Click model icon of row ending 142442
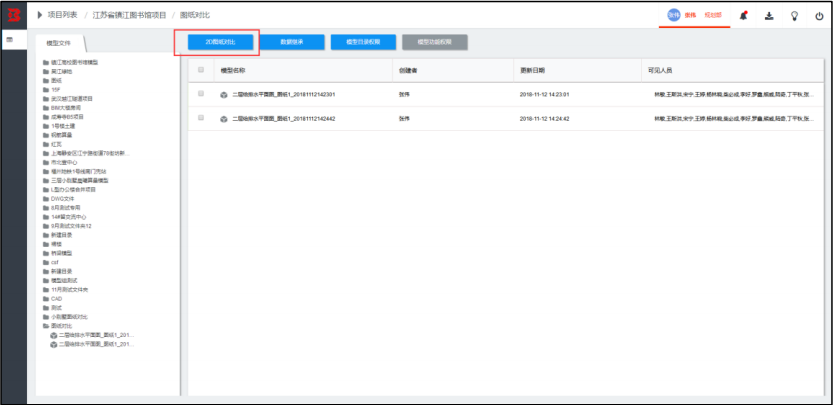The height and width of the screenshot is (405, 834). point(224,119)
